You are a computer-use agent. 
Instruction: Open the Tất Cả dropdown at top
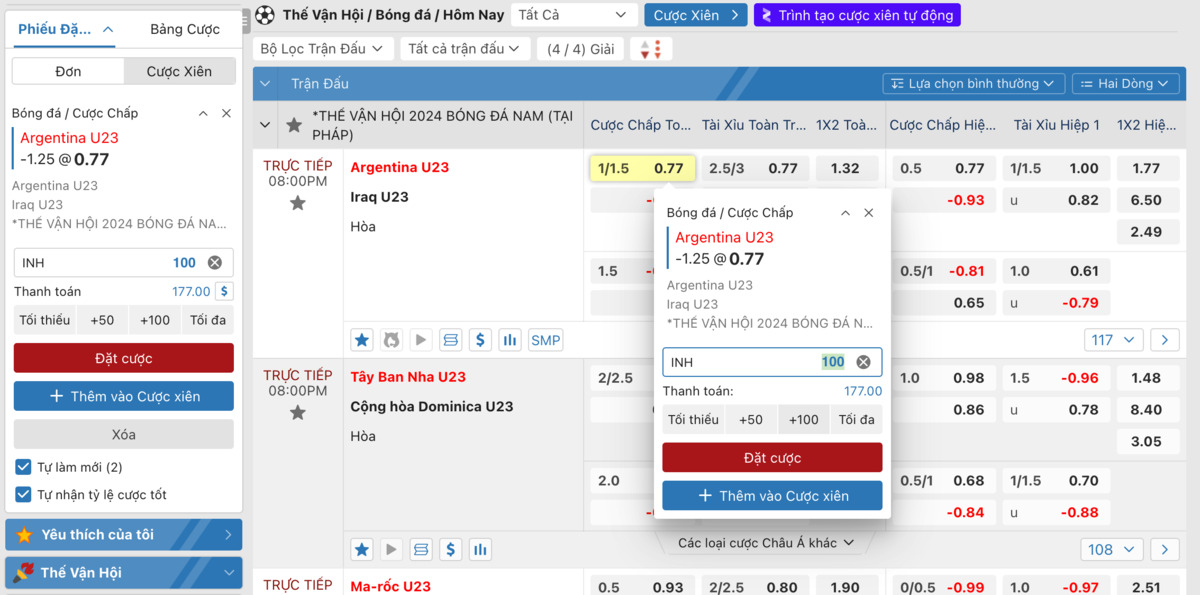(573, 15)
